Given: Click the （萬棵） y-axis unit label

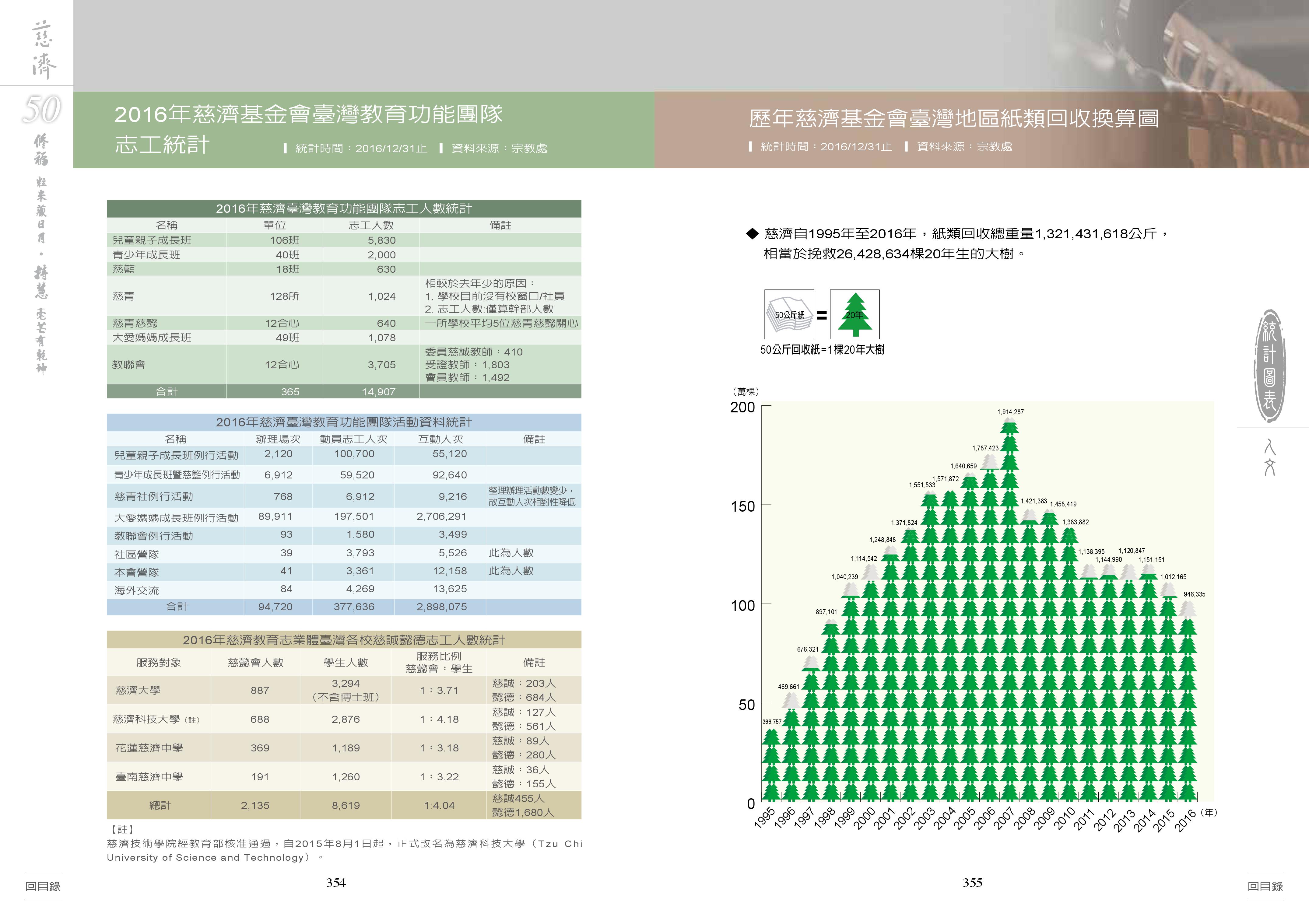Looking at the screenshot, I should (x=745, y=392).
